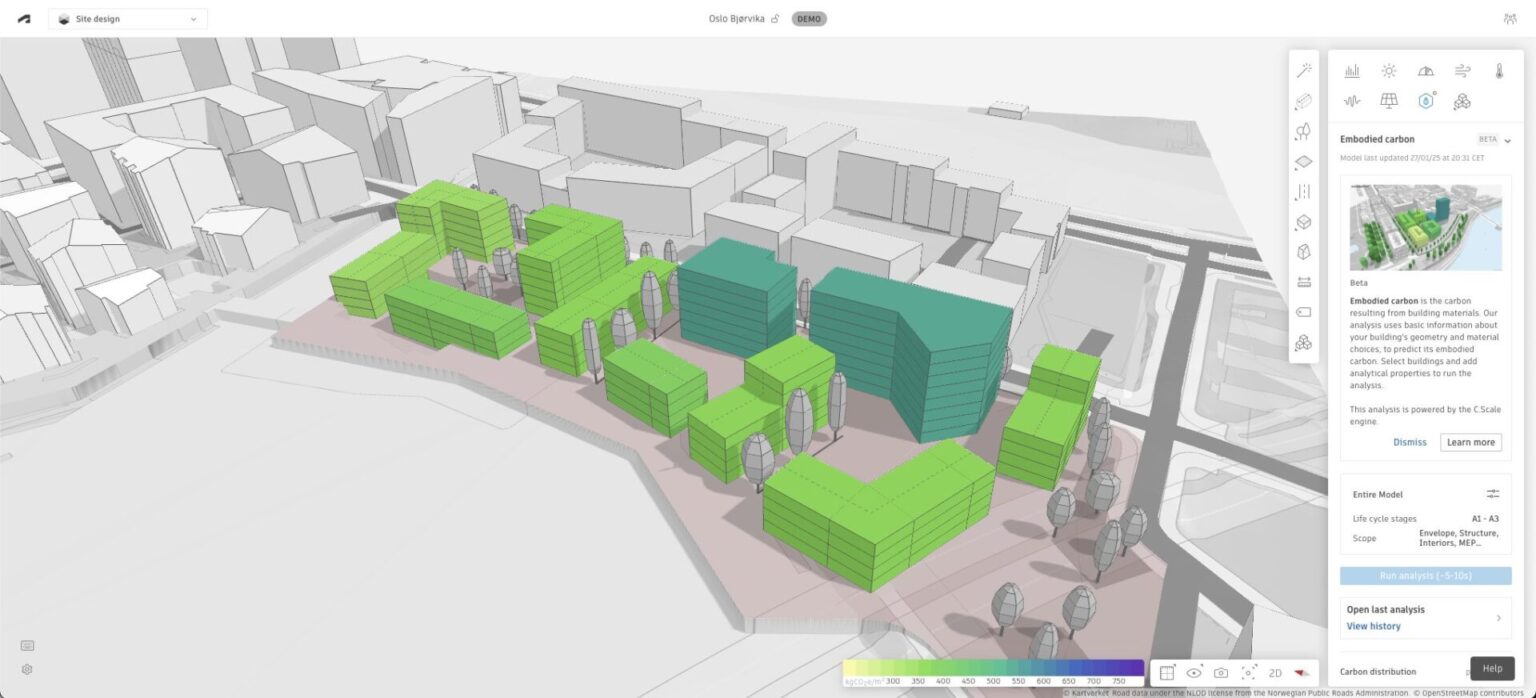Open View history link
This screenshot has width=1536, height=698.
tap(1373, 626)
